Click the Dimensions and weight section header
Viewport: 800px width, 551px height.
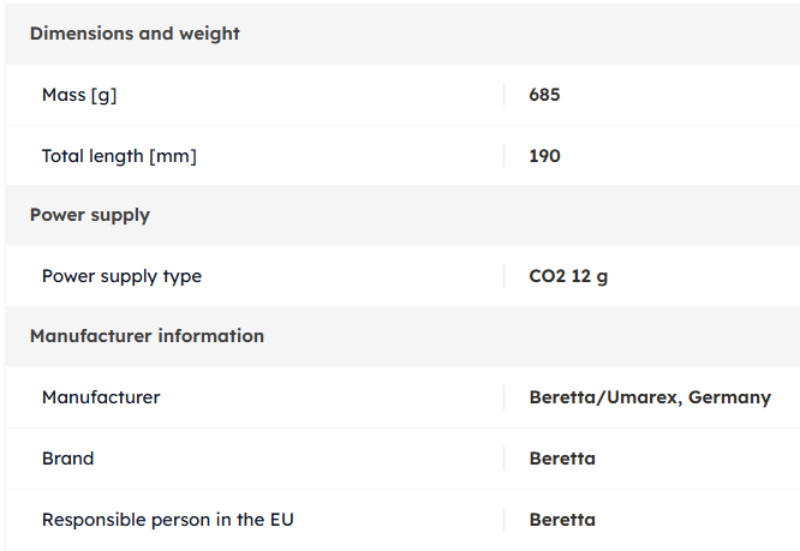(135, 34)
